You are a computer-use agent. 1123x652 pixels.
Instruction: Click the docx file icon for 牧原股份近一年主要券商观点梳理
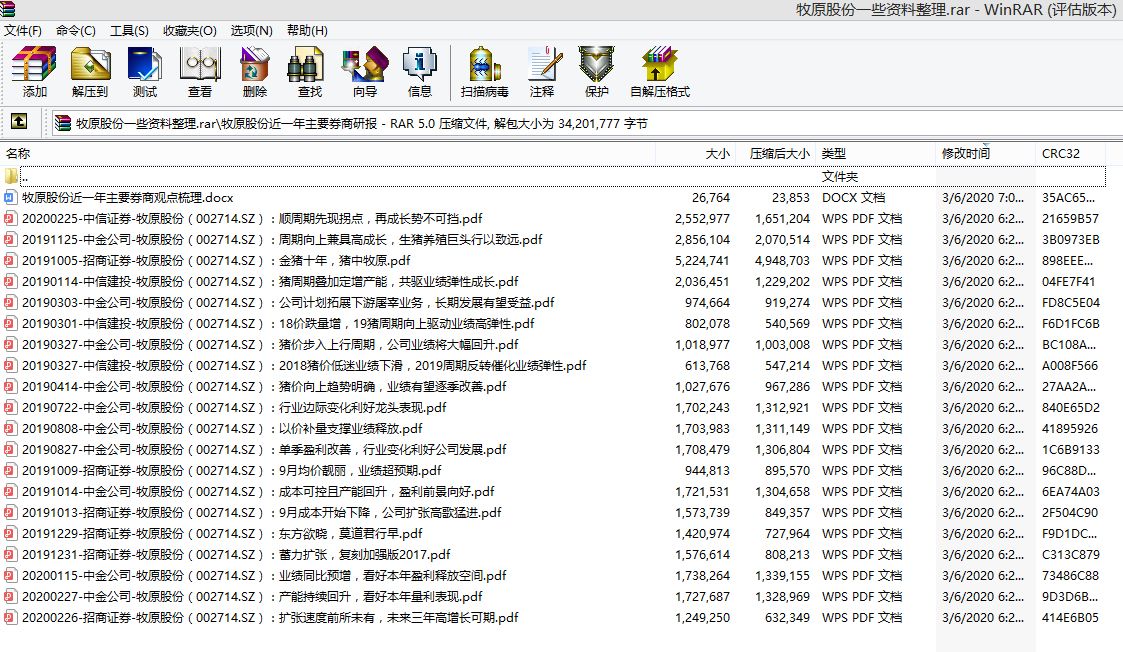11,198
